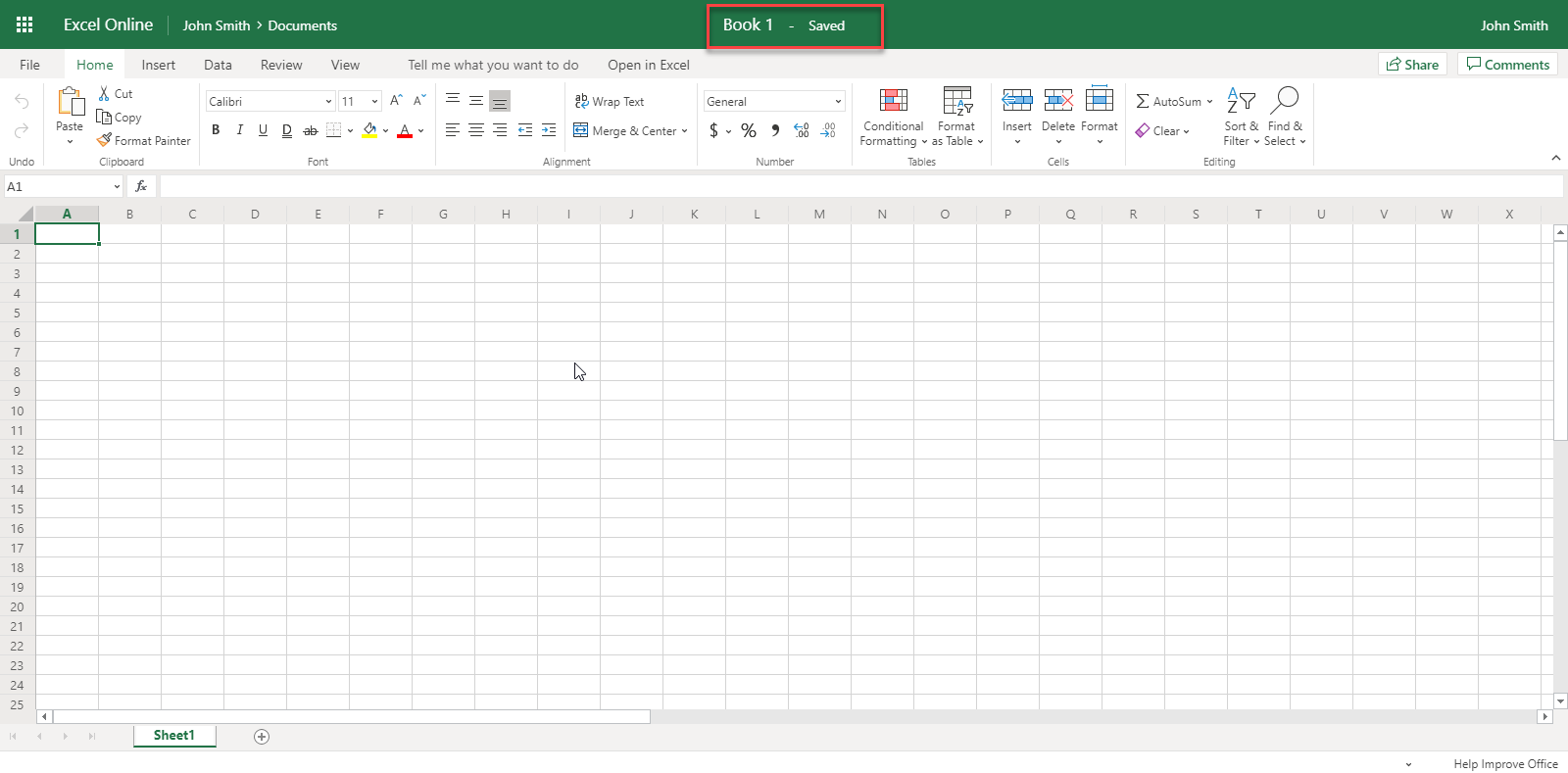Click the Share button
The image size is (1568, 773).
click(x=1412, y=64)
